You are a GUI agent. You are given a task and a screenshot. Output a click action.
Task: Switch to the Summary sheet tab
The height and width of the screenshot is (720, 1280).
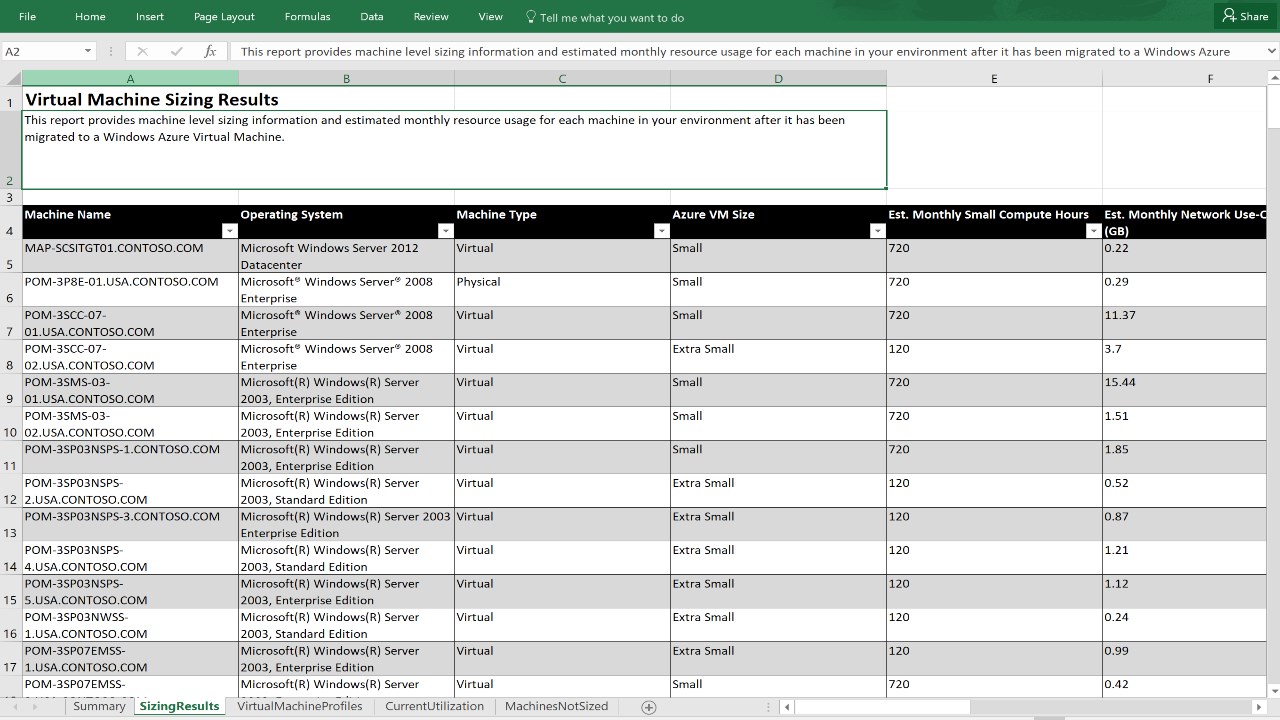pyautogui.click(x=99, y=706)
